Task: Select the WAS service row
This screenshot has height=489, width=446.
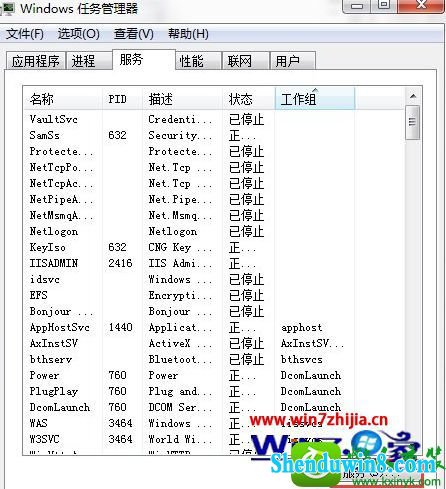Action: pos(213,423)
